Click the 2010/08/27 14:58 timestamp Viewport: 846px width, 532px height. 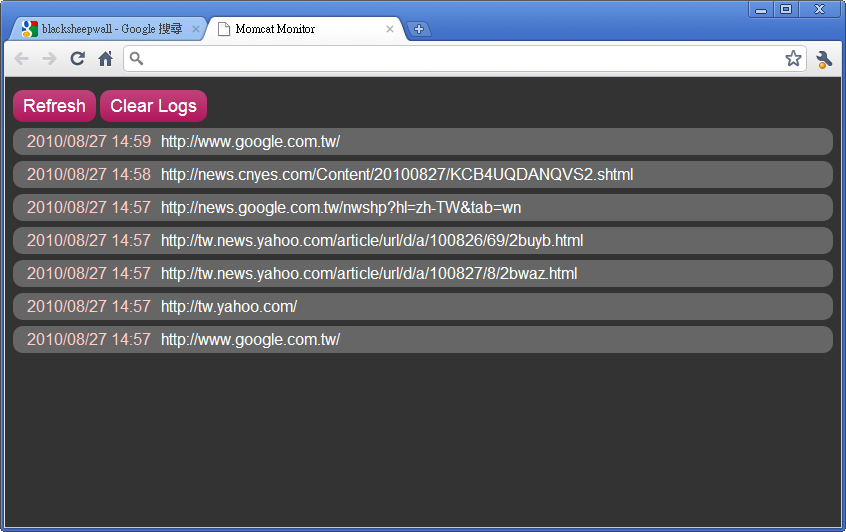pos(89,174)
